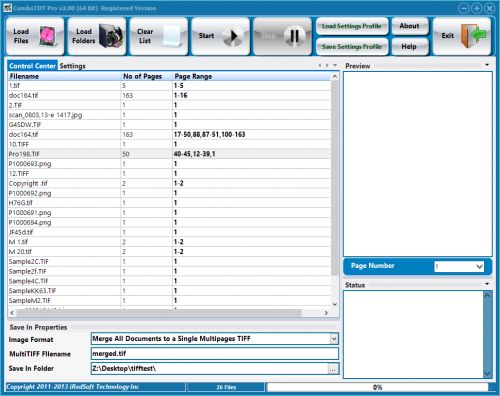The width and height of the screenshot is (500, 396).
Task: Select the G4SDW.TIF row
Action: 169,125
